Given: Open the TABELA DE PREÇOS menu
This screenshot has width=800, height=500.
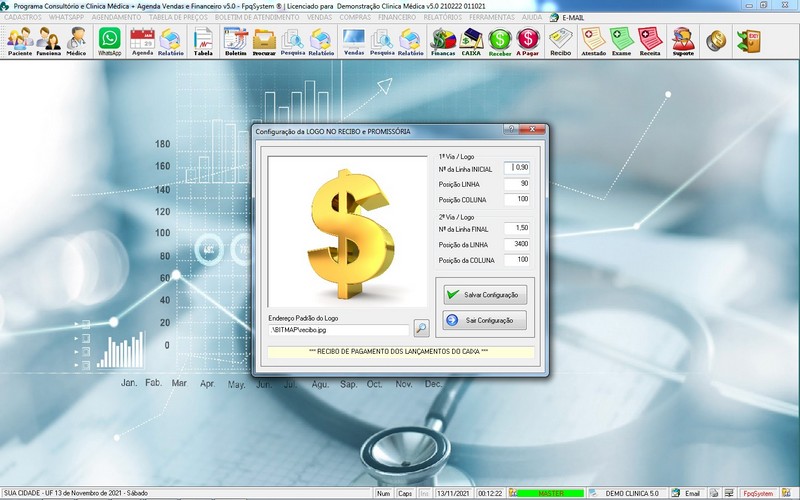Looking at the screenshot, I should click(178, 17).
